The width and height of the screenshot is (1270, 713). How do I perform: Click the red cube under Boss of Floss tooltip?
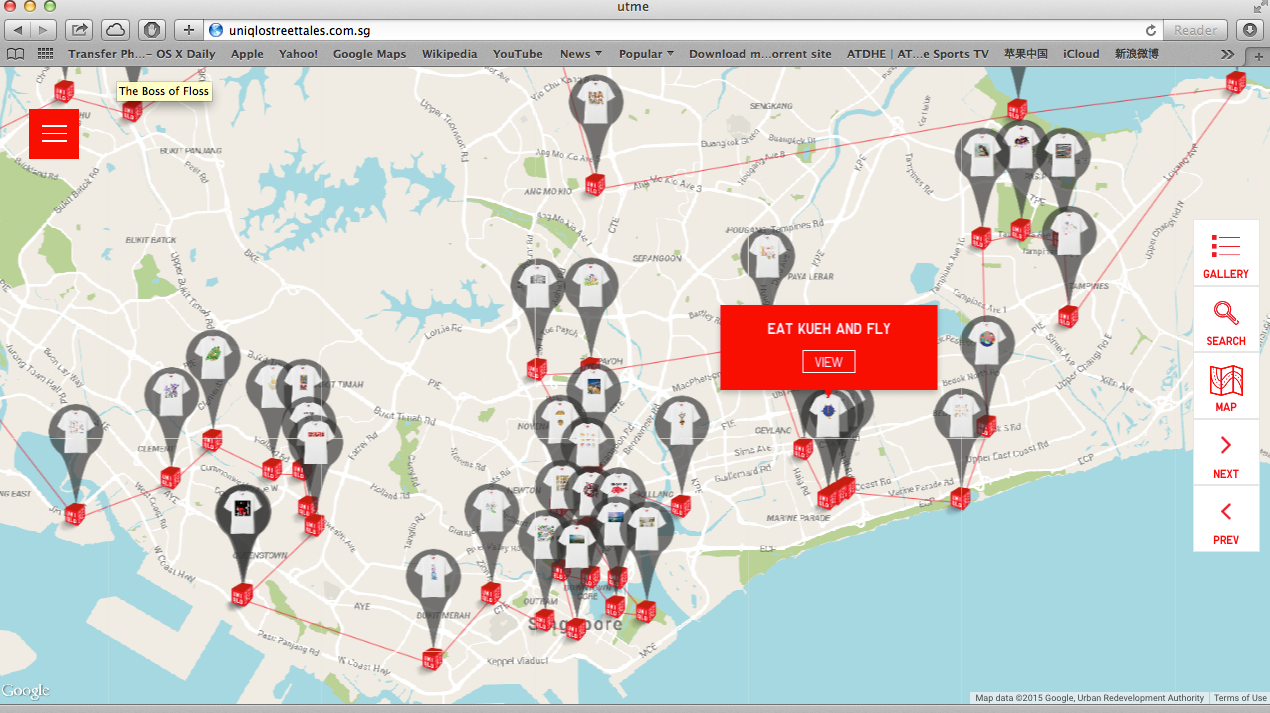click(x=131, y=110)
